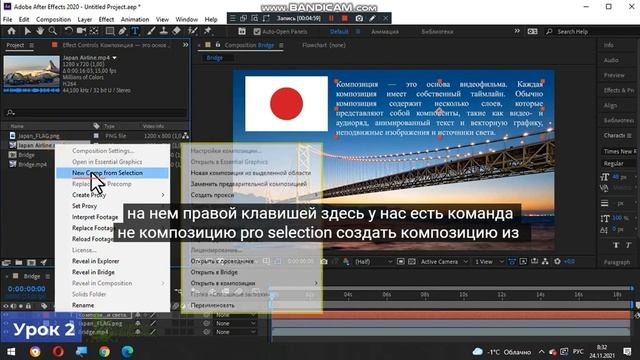Select the Rotation tool
Screen dimensions: 640x360
pos(69,31)
